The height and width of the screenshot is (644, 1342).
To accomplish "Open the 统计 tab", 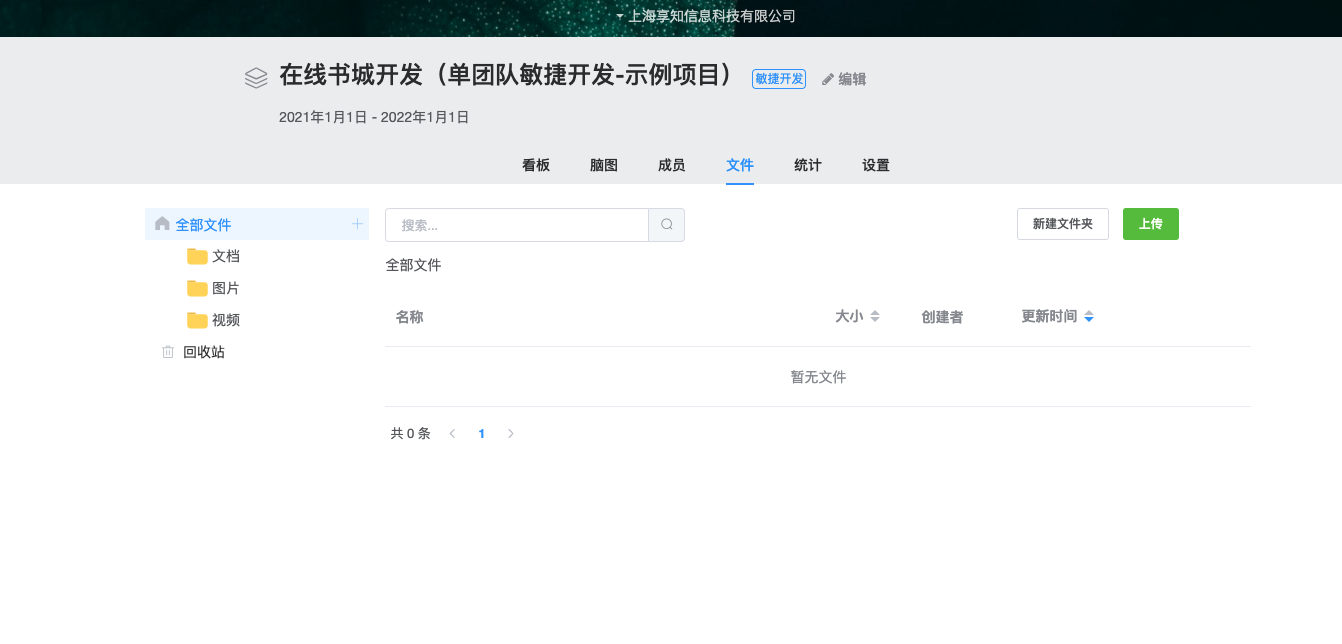I will coord(808,165).
